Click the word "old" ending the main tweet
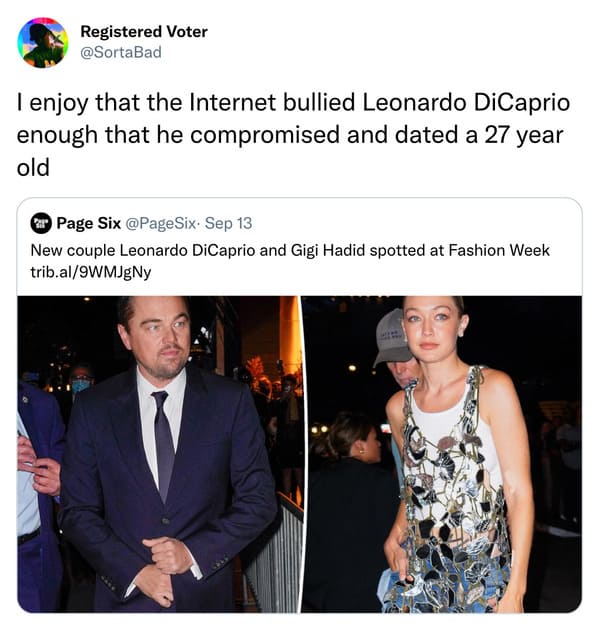599x630 pixels. (x=33, y=167)
